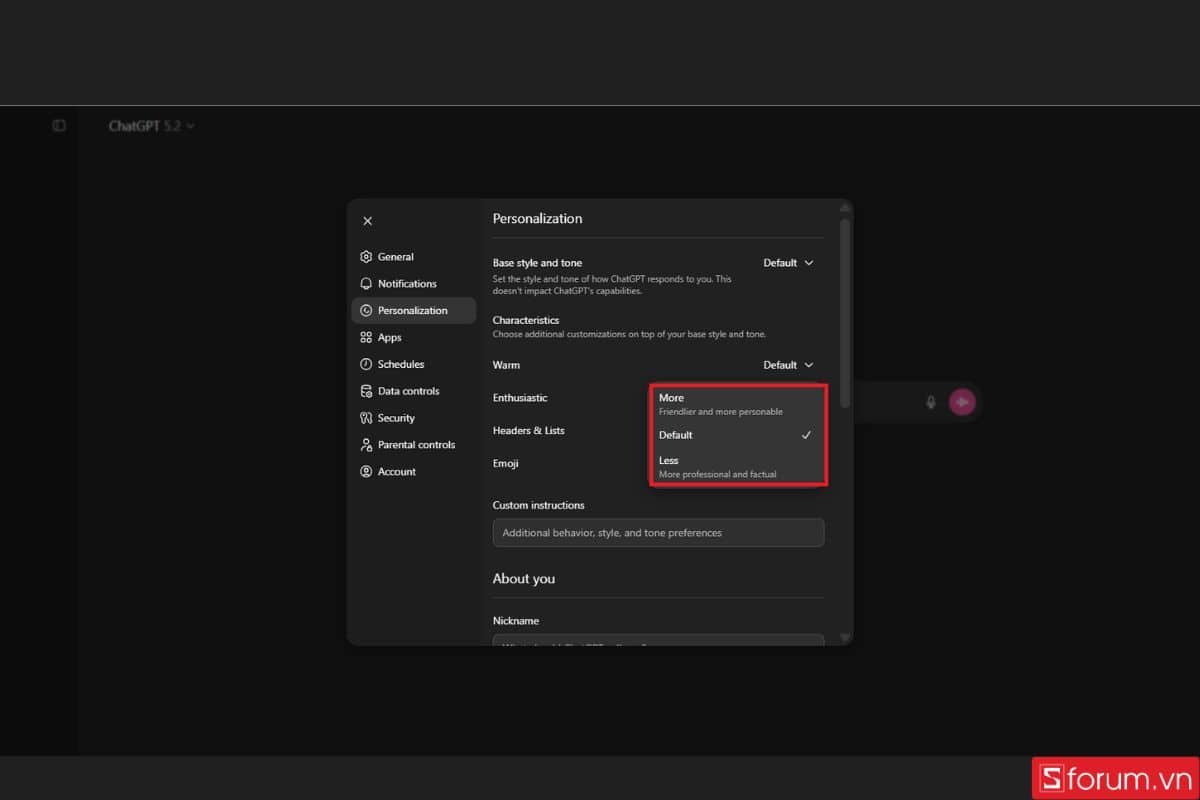Click the General gear icon

(366, 257)
